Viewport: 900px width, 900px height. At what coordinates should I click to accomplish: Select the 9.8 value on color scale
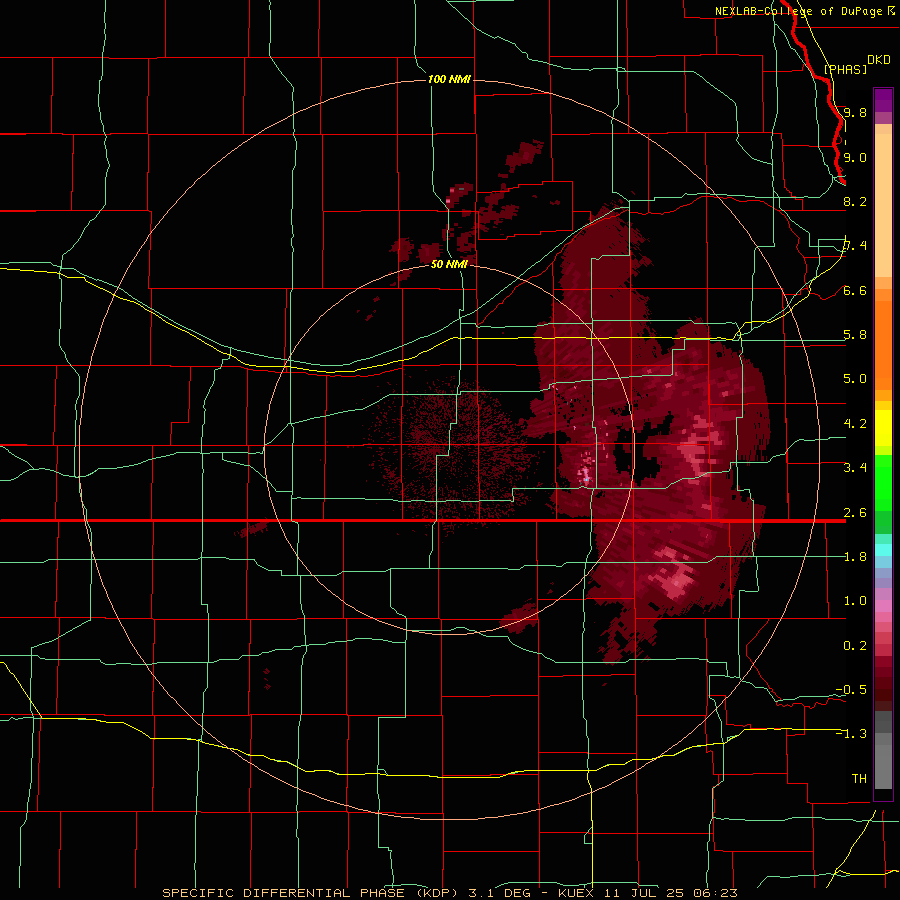(x=855, y=112)
